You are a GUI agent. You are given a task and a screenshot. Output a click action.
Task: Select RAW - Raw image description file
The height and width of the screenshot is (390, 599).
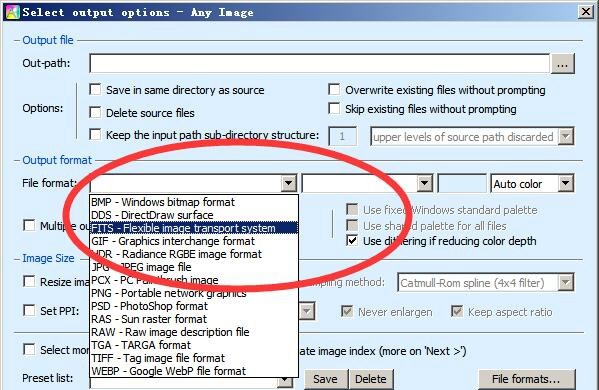pos(194,332)
